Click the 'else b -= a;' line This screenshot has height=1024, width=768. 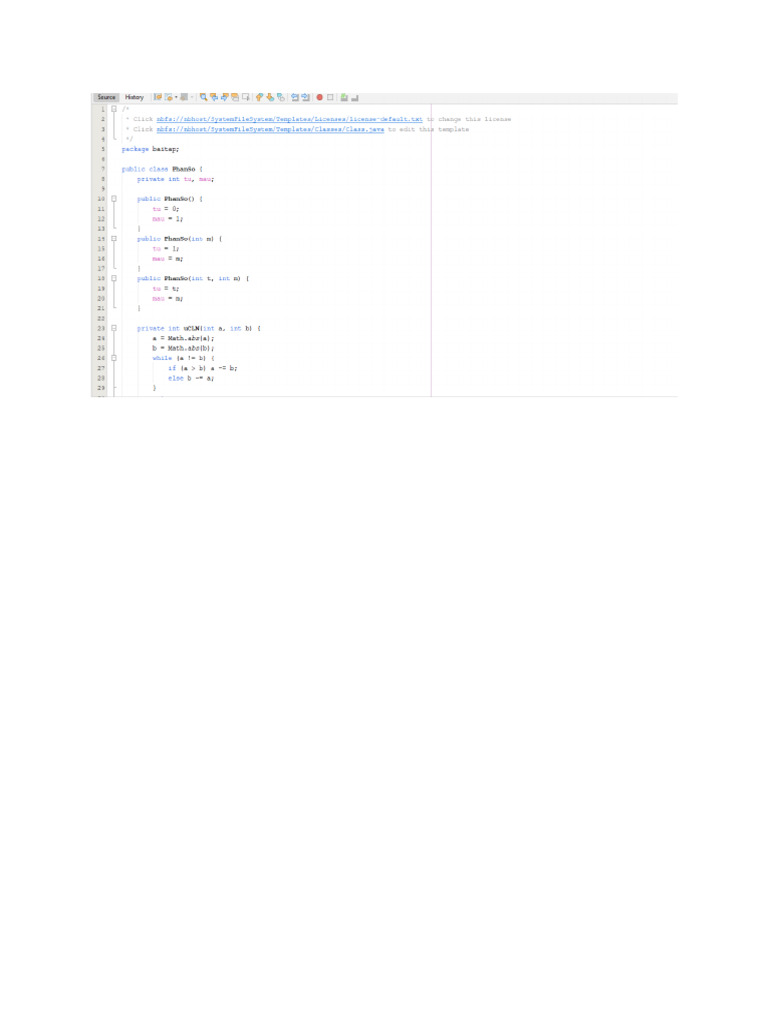(191, 378)
